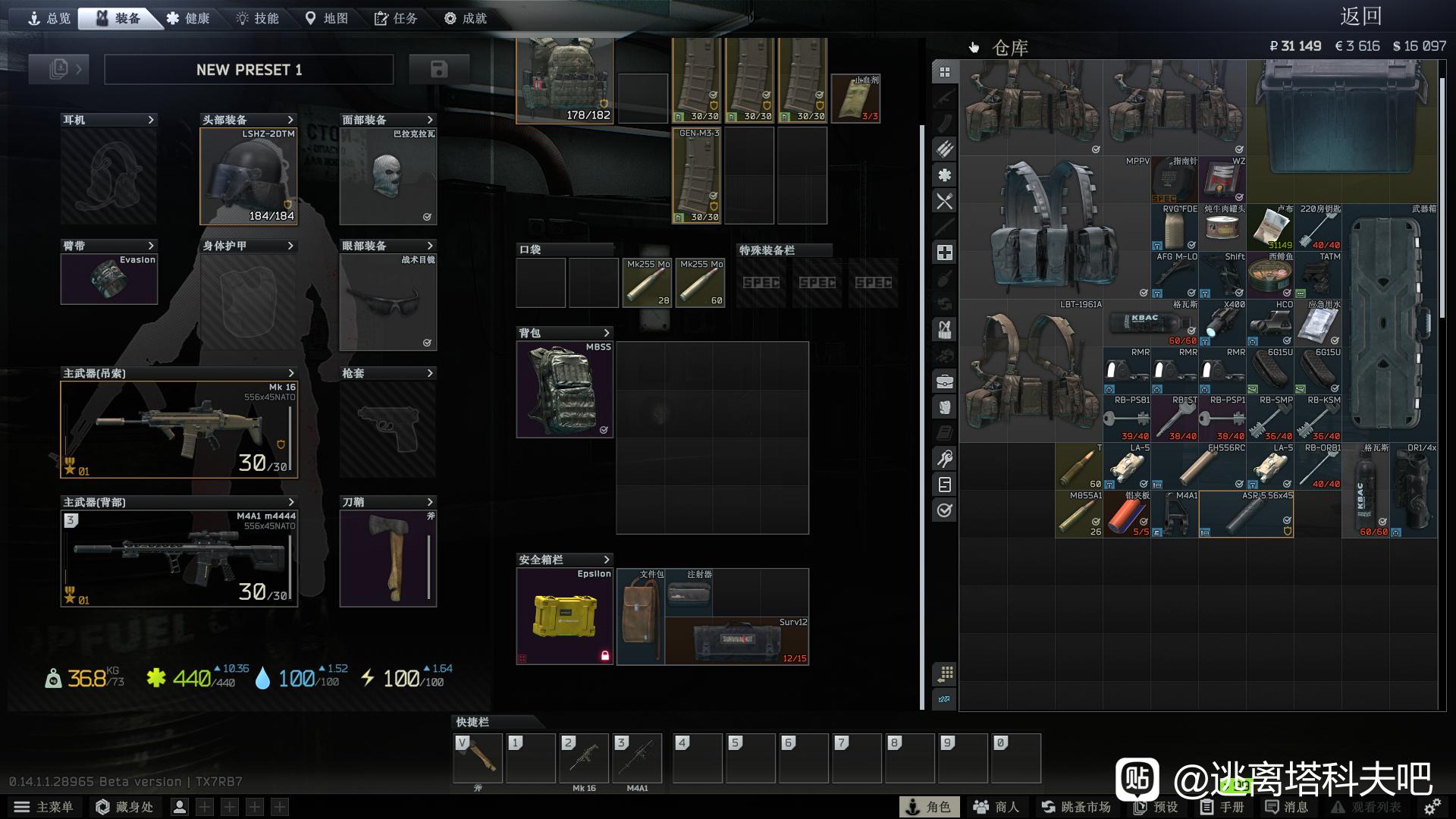Open 主菜单 main menu
The height and width of the screenshot is (819, 1456).
tap(44, 807)
